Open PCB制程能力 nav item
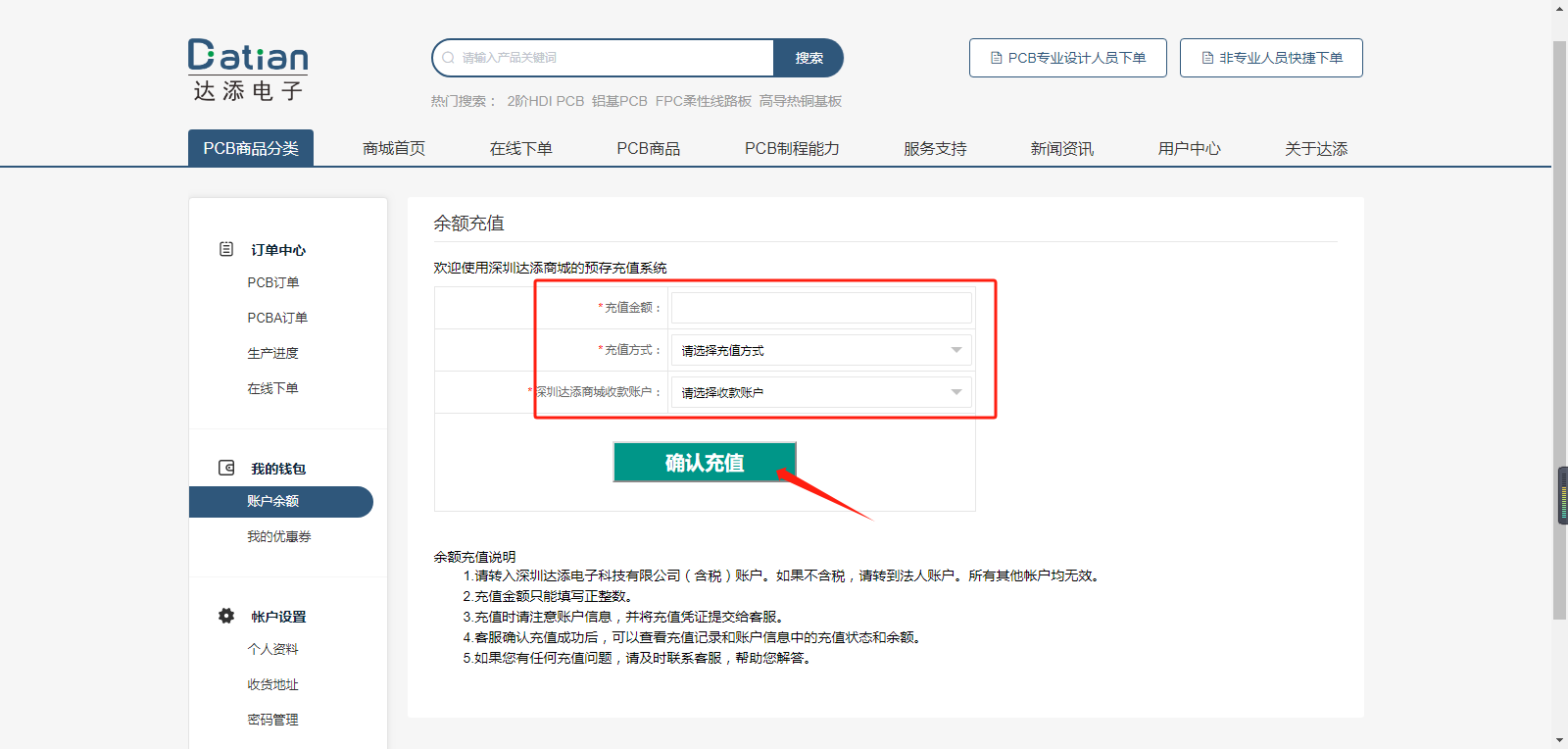 792,148
